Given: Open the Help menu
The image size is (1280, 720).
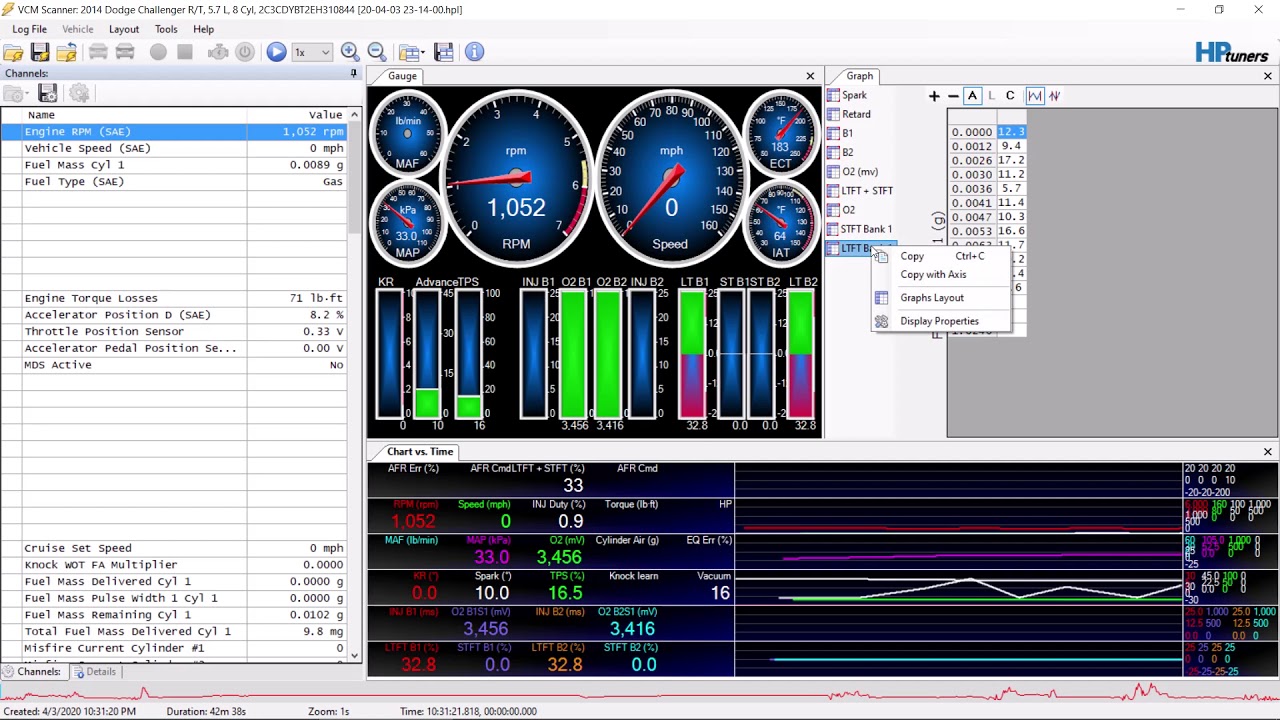Looking at the screenshot, I should [203, 29].
